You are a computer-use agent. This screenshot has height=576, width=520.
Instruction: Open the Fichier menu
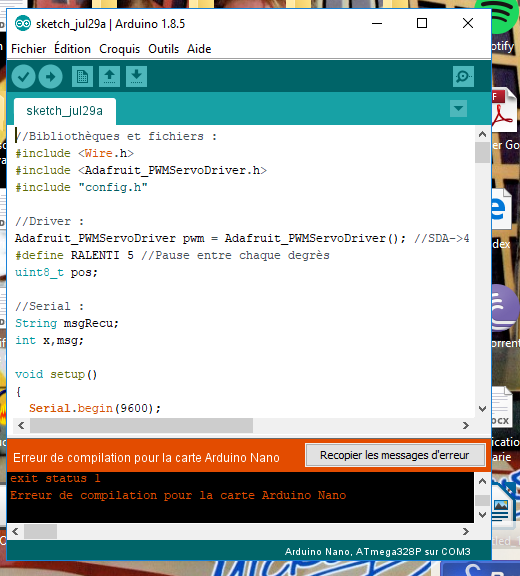pos(29,49)
